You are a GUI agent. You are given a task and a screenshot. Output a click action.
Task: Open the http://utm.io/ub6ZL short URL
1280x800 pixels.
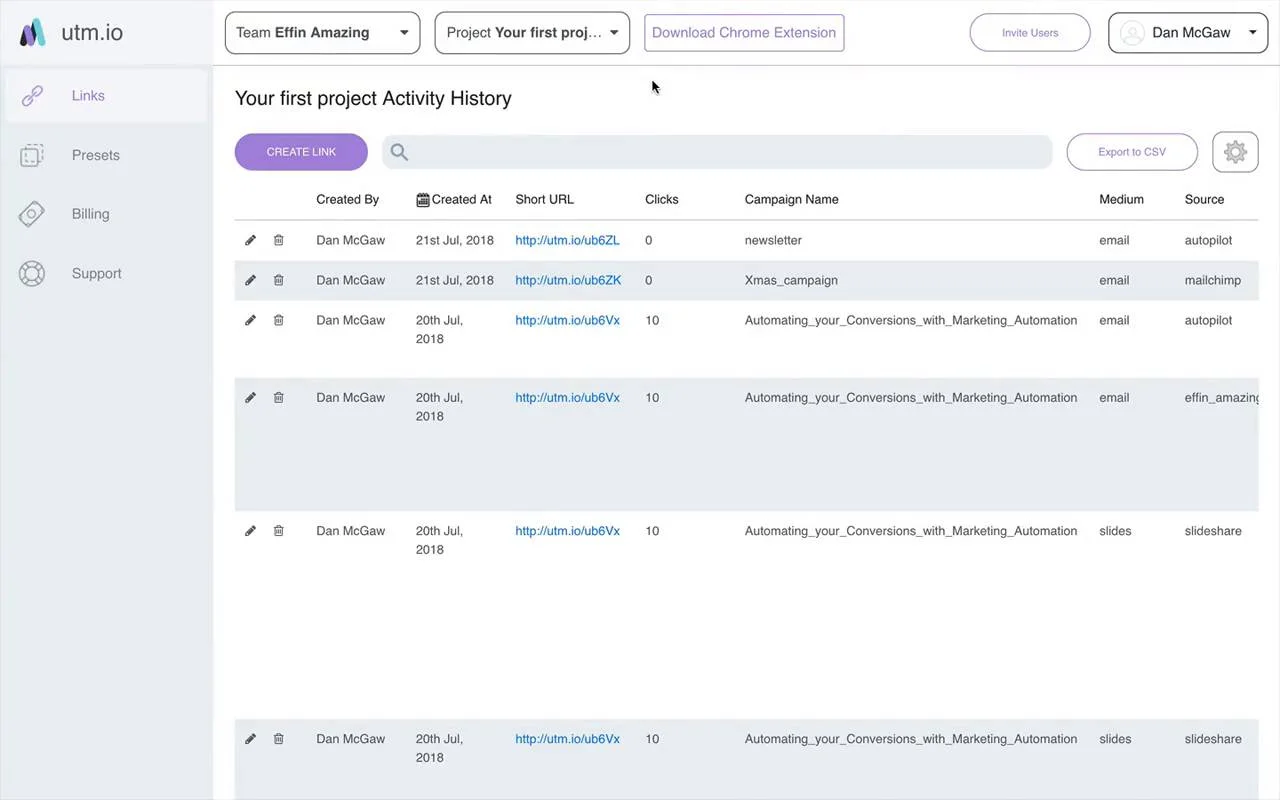coord(567,240)
